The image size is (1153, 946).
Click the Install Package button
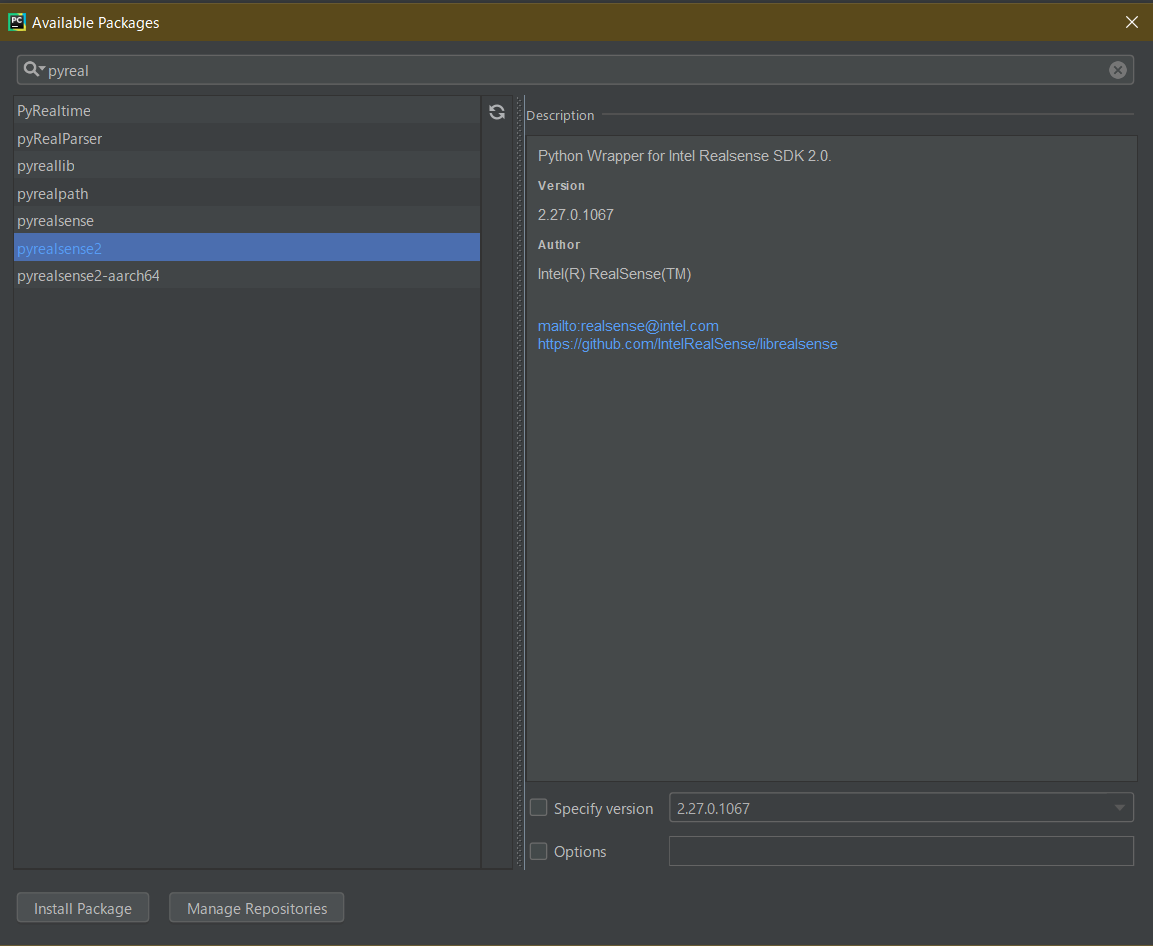click(x=82, y=907)
